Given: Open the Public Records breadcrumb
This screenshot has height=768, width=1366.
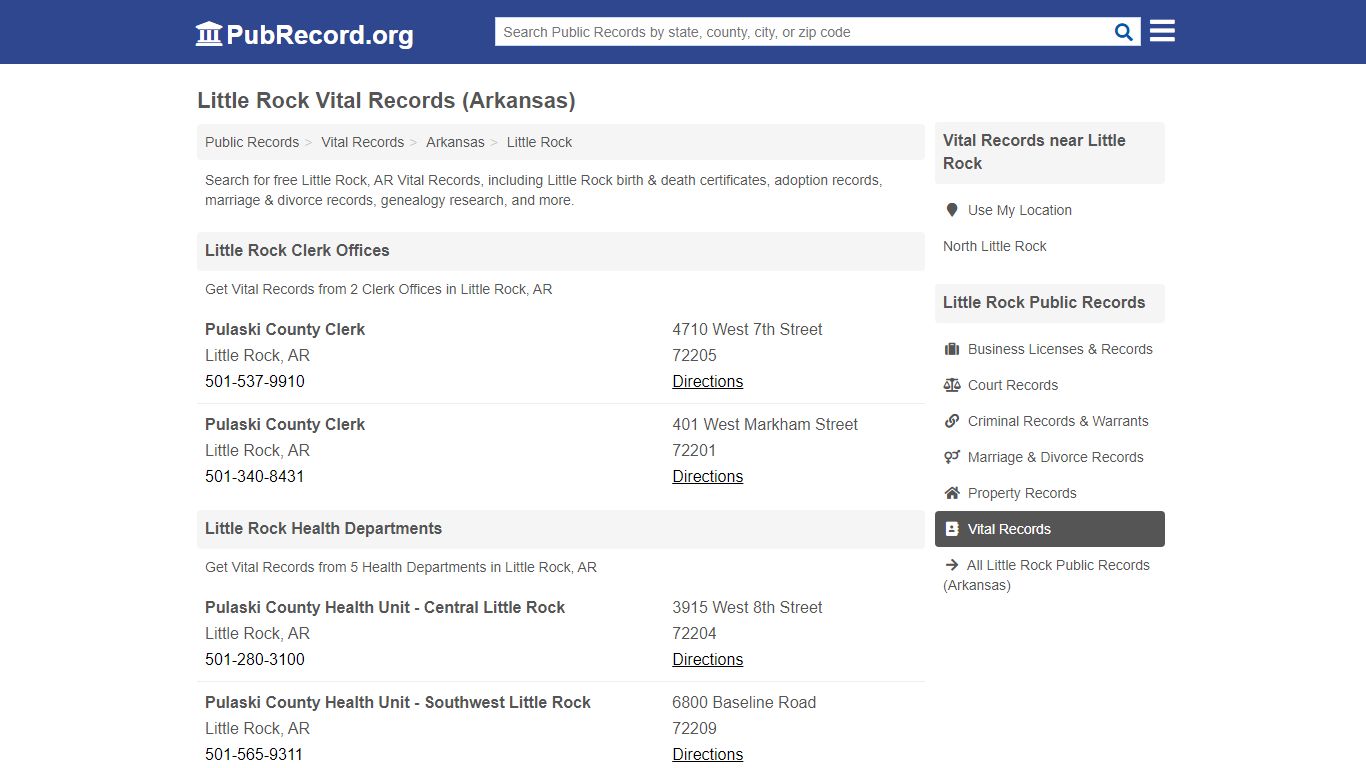Looking at the screenshot, I should (252, 142).
